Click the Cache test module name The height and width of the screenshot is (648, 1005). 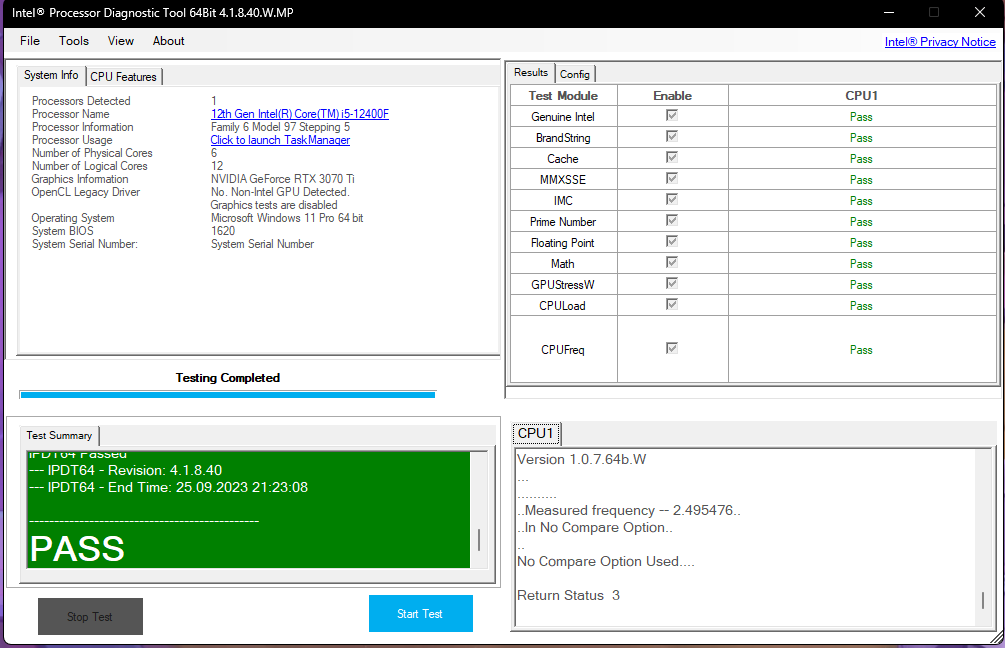coord(563,158)
